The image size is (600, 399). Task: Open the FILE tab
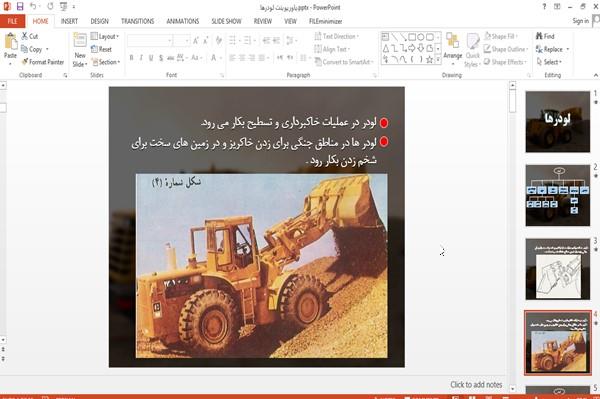(x=13, y=21)
